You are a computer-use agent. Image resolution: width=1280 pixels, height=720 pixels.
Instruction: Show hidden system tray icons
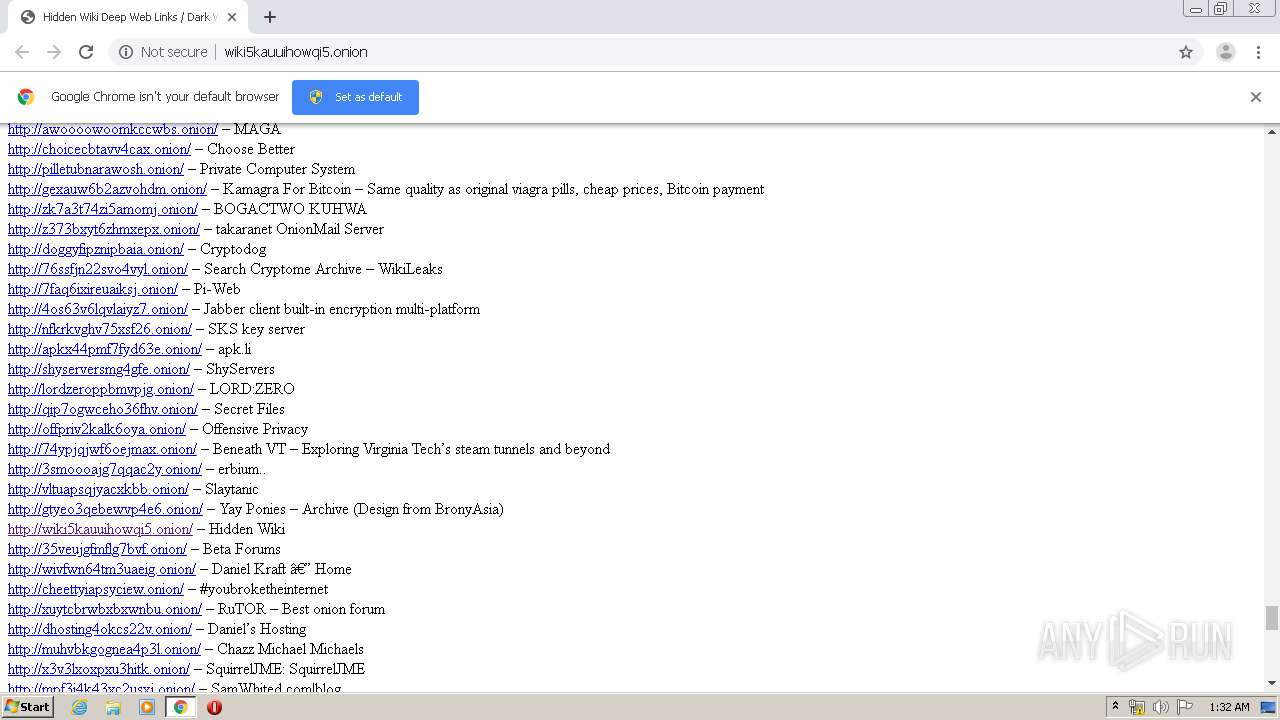click(1115, 707)
